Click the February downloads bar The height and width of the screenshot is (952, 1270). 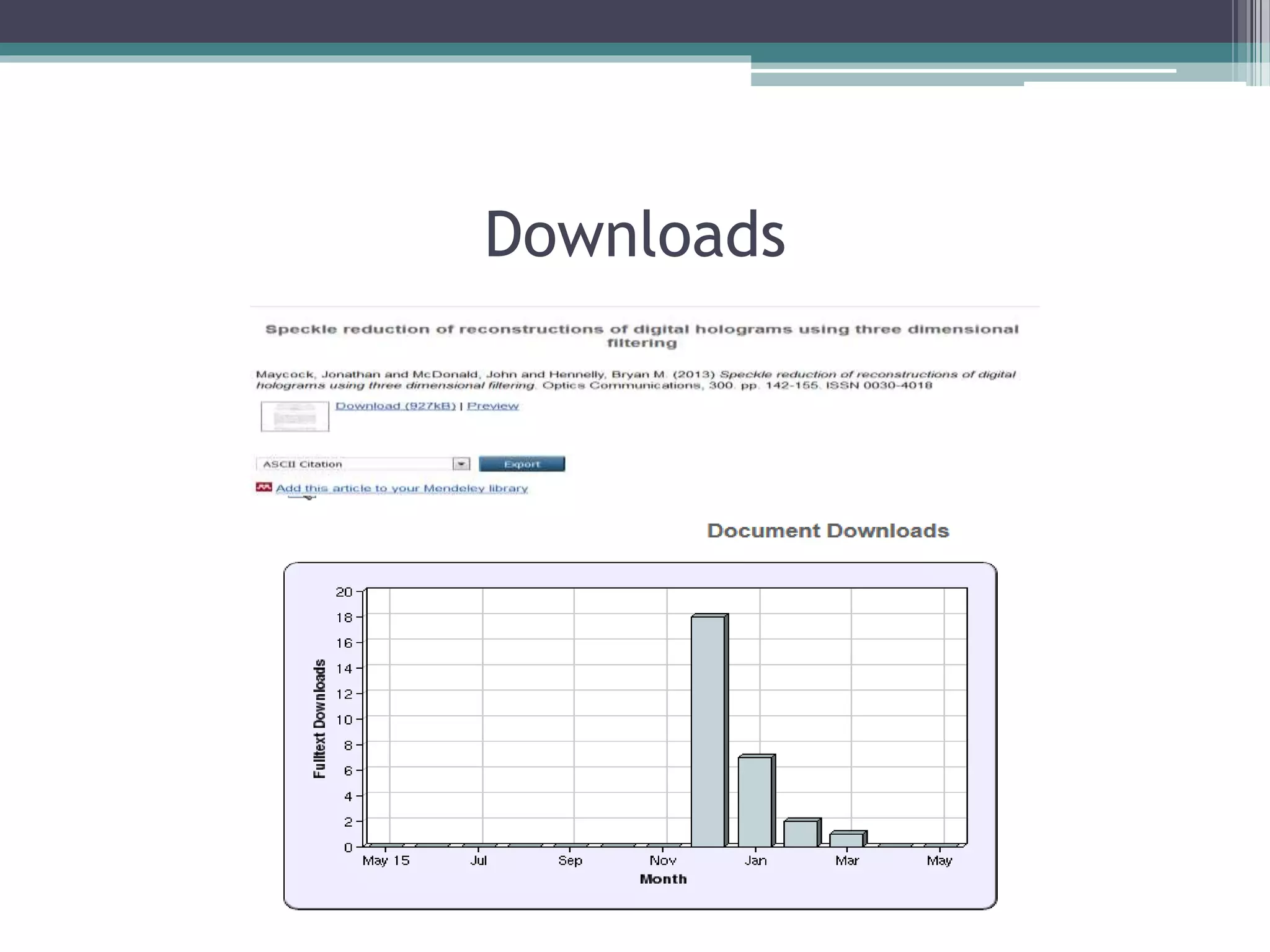[x=802, y=832]
